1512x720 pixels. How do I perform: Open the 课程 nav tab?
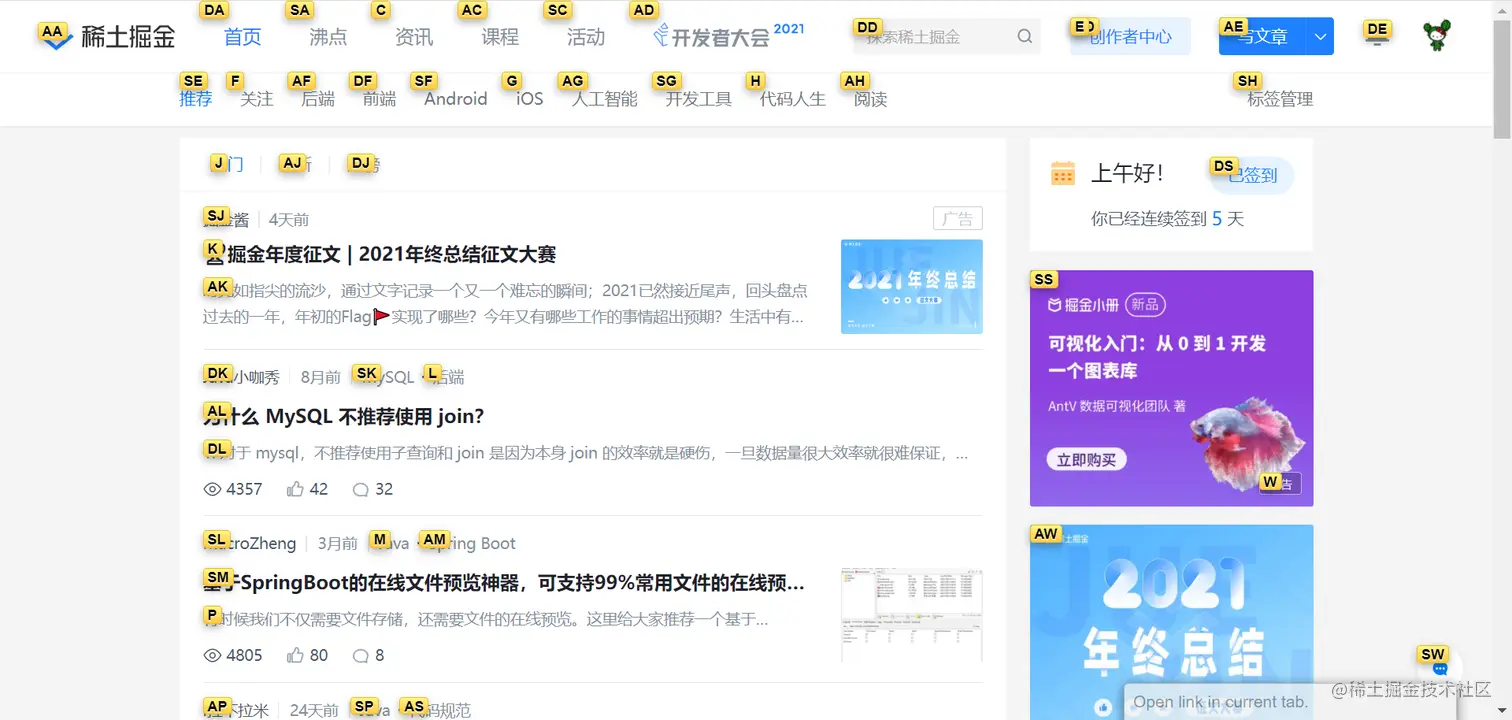point(500,37)
